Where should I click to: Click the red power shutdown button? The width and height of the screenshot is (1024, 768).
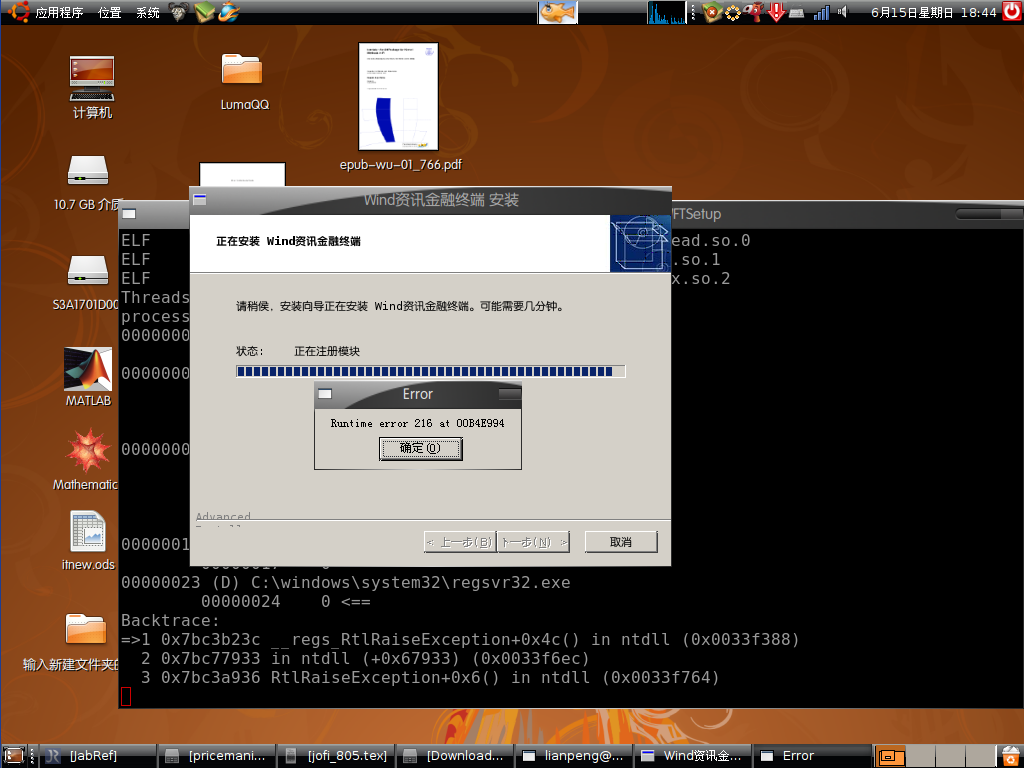pos(1012,12)
